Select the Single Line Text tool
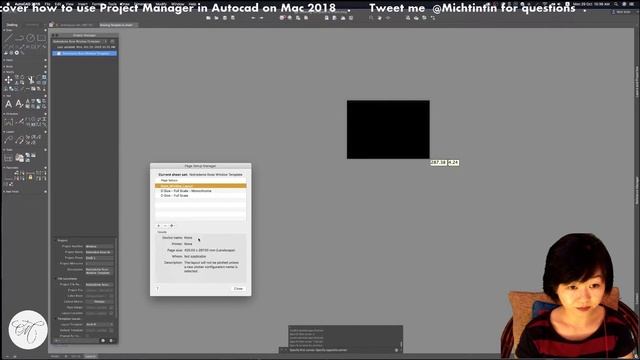The height and width of the screenshot is (360, 640). pyautogui.click(x=19, y=104)
